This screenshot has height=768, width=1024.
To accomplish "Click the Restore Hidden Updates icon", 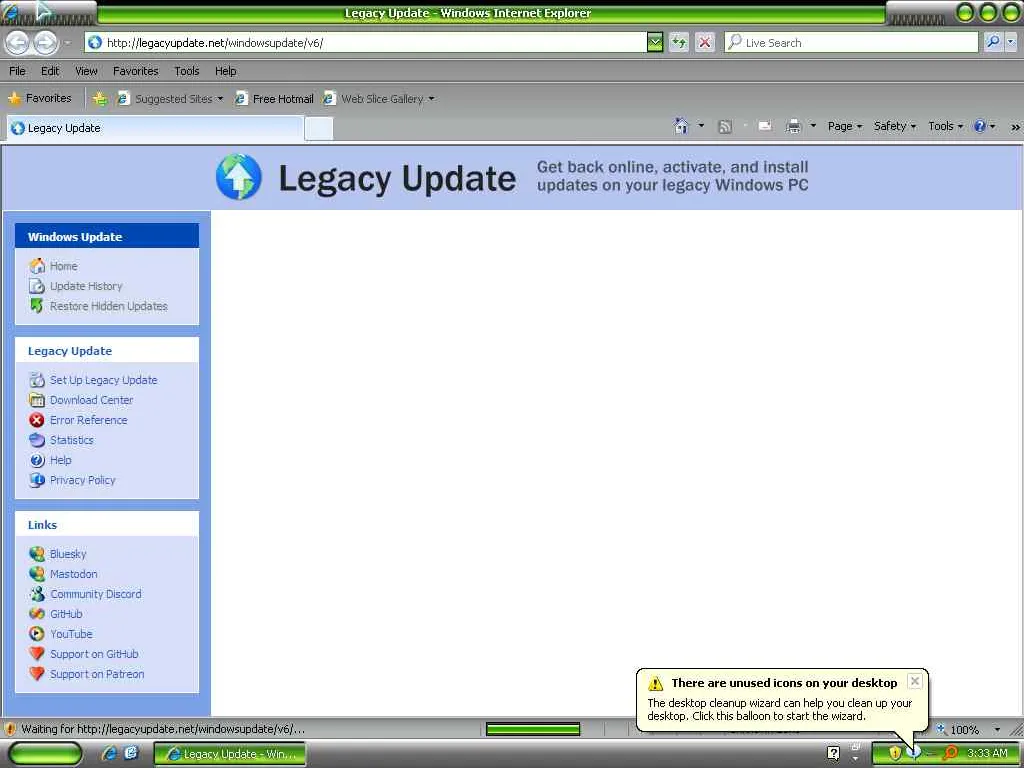I will click(37, 306).
